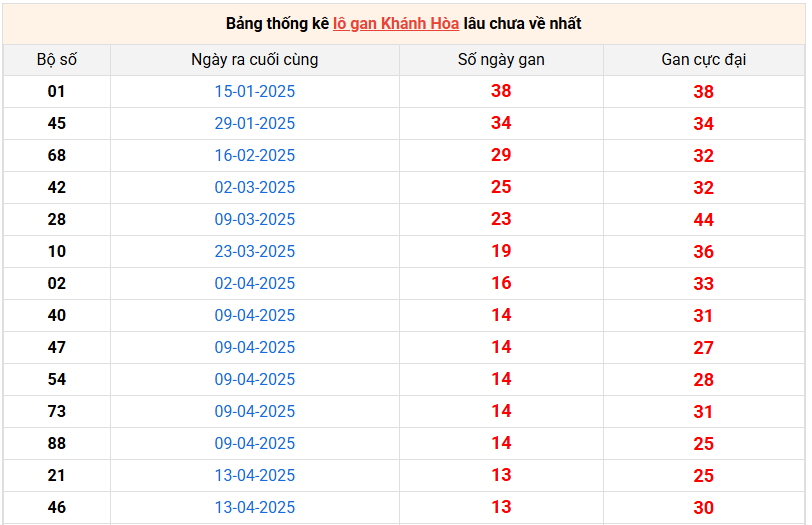
Task: Click the date 02-03-2025 for number 42
Action: [x=255, y=187]
